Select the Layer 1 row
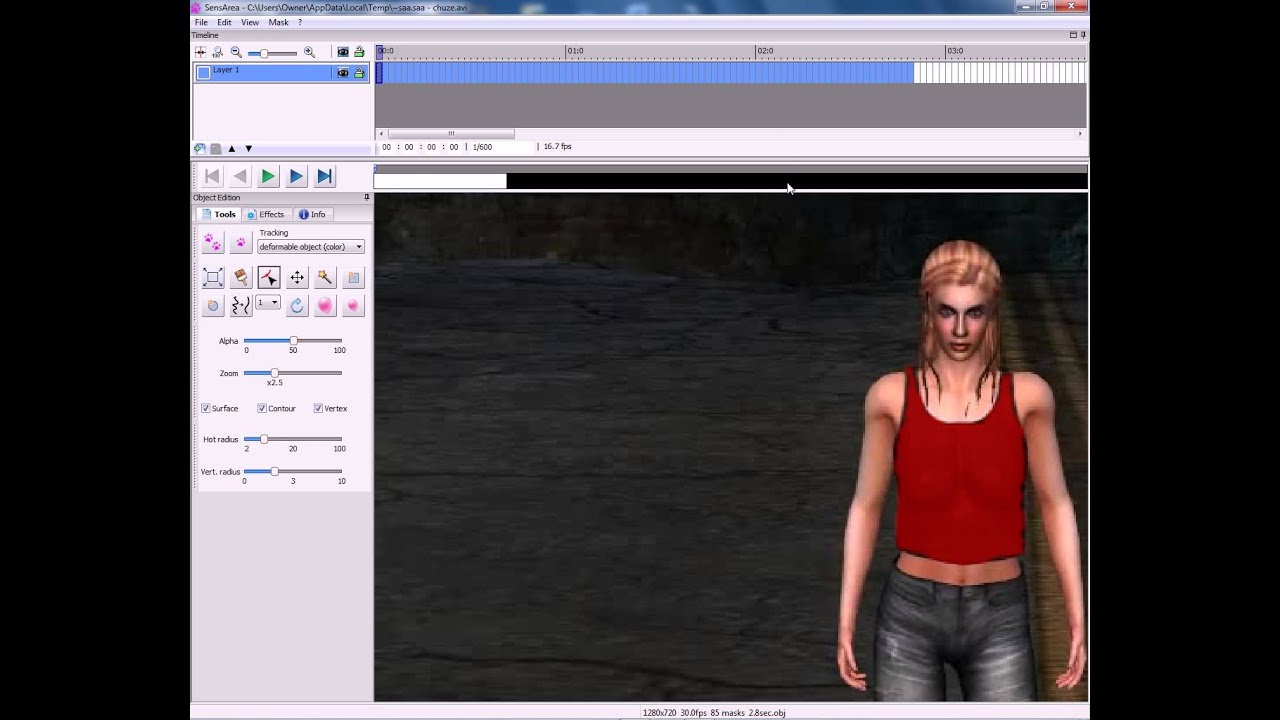Screen dimensions: 1280x720 pos(281,73)
